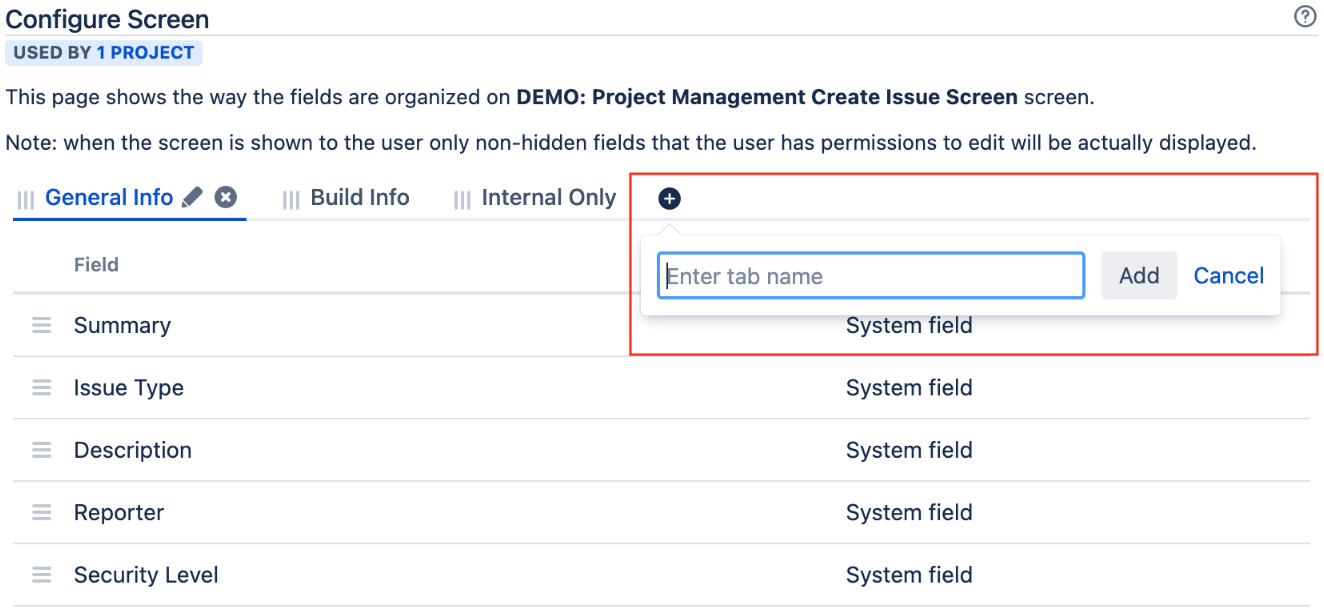Image resolution: width=1324 pixels, height=612 pixels.
Task: Grab the drag handle beside Security Level
Action: tap(40, 574)
